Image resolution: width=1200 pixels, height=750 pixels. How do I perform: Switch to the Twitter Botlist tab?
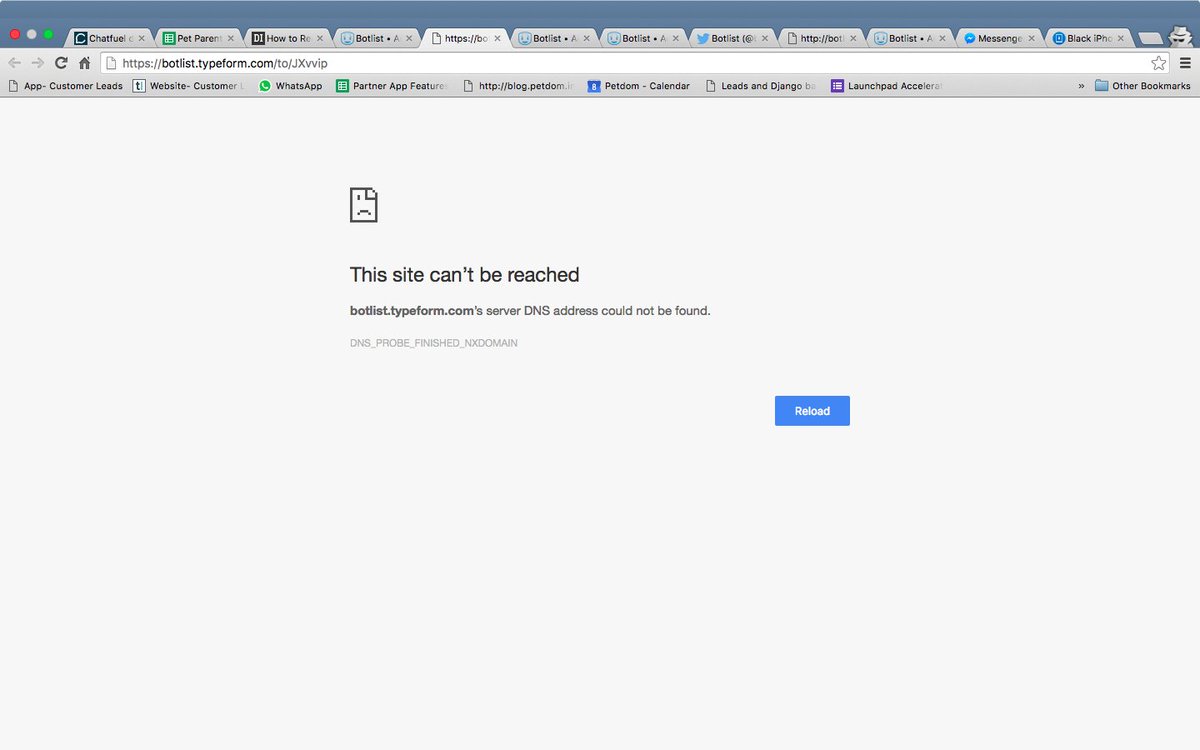coord(733,38)
